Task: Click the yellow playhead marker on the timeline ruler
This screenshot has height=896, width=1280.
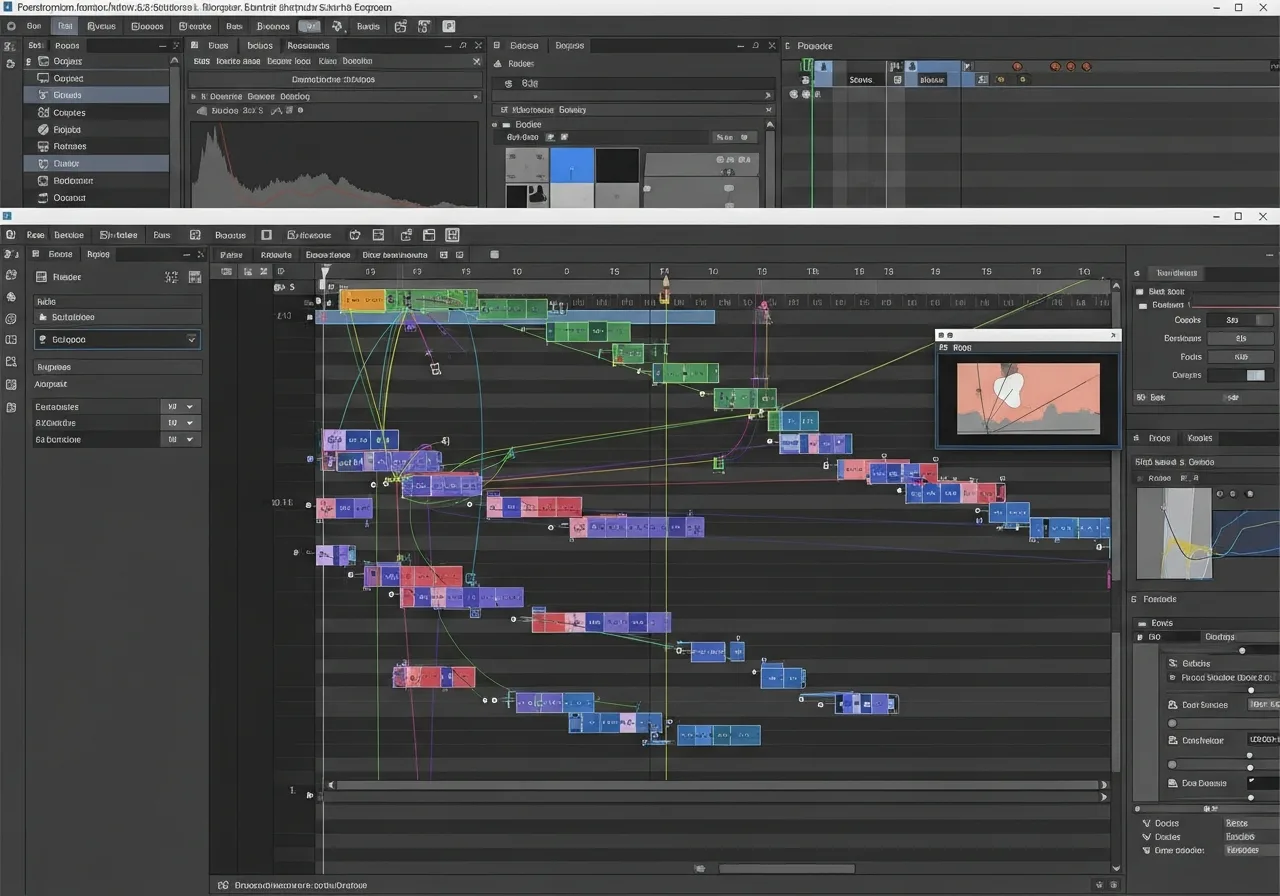Action: tap(664, 283)
